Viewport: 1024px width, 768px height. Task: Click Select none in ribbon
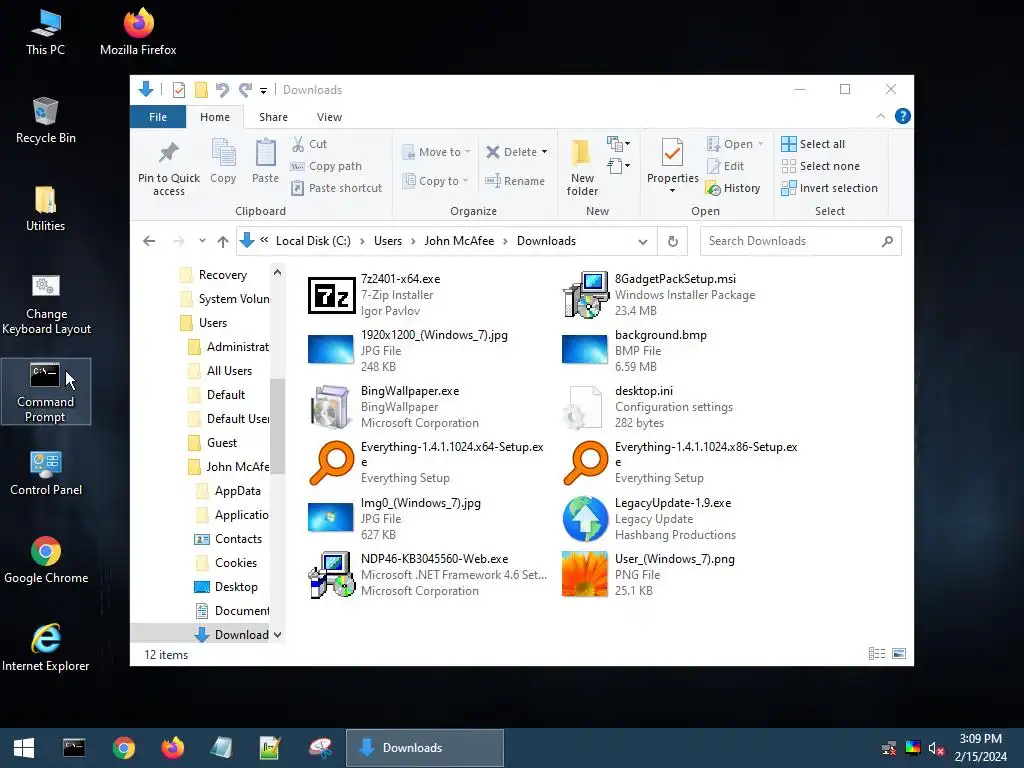pyautogui.click(x=821, y=166)
